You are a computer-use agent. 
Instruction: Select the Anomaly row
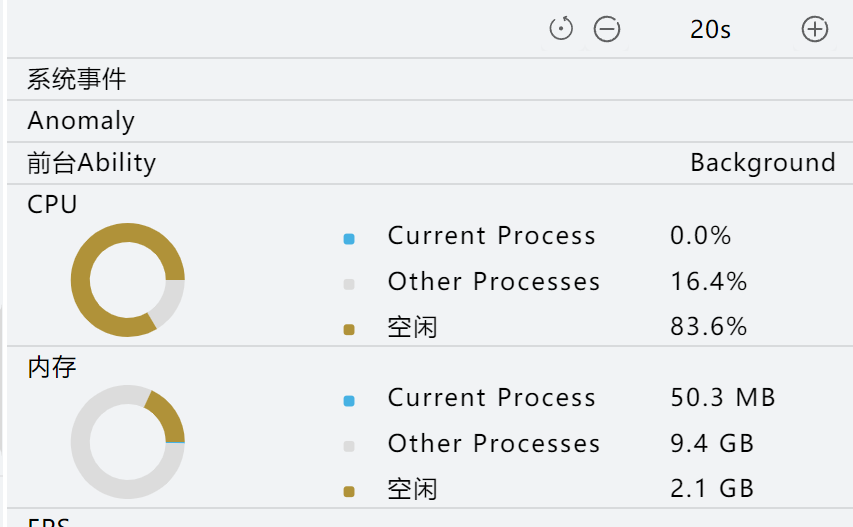click(430, 121)
